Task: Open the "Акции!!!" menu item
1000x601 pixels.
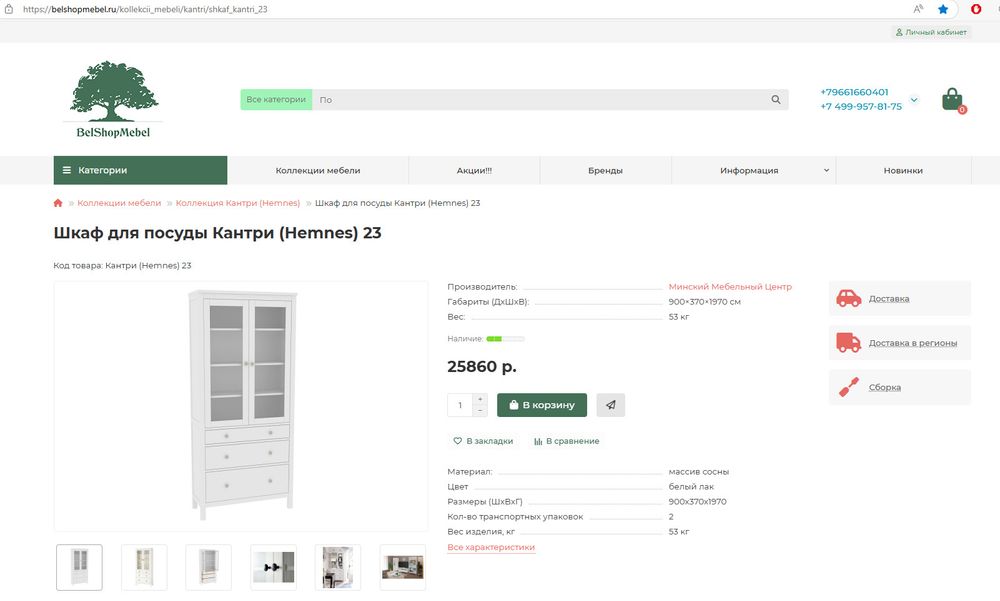Action: tap(474, 171)
